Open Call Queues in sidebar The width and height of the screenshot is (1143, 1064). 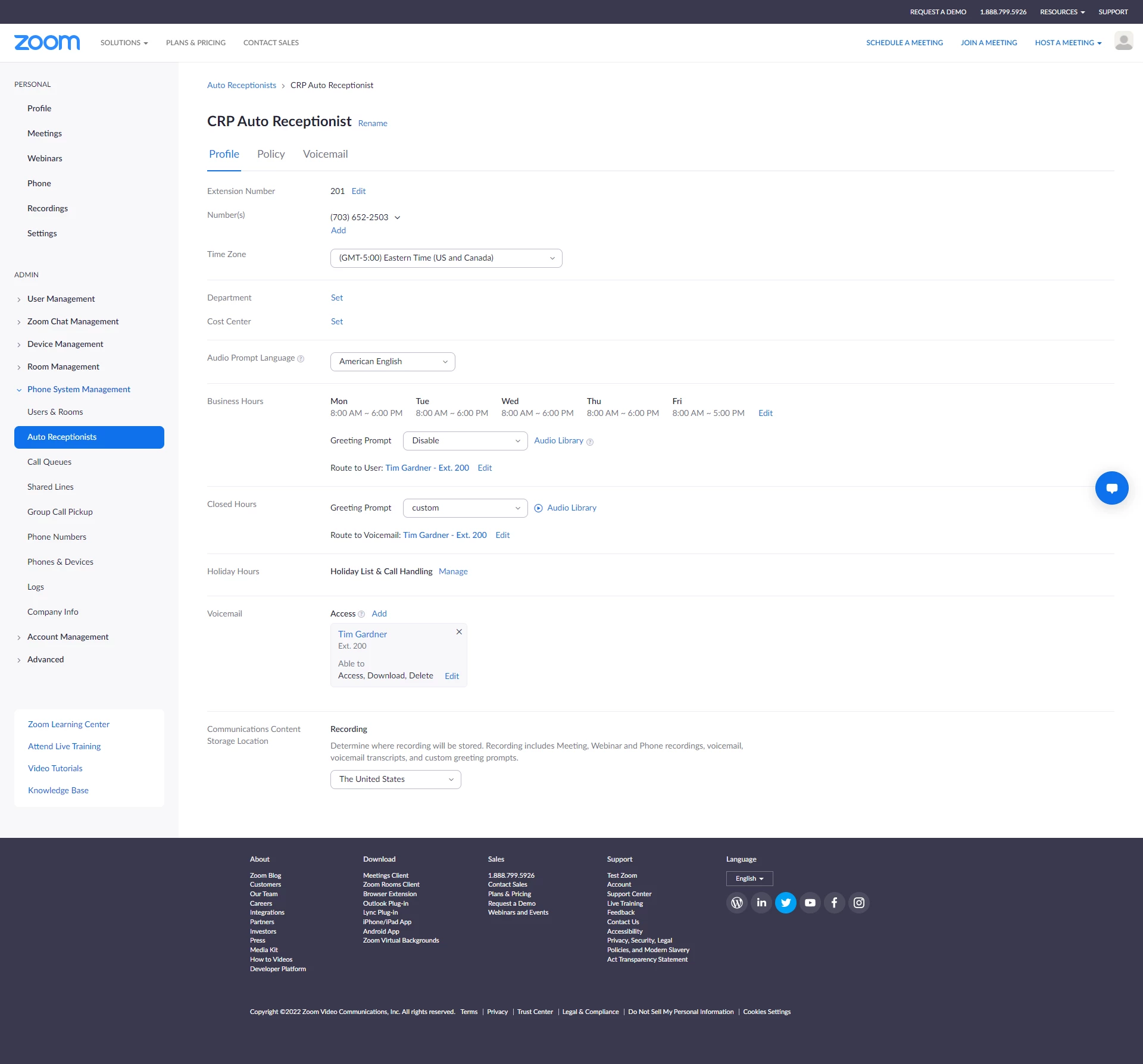pos(49,462)
